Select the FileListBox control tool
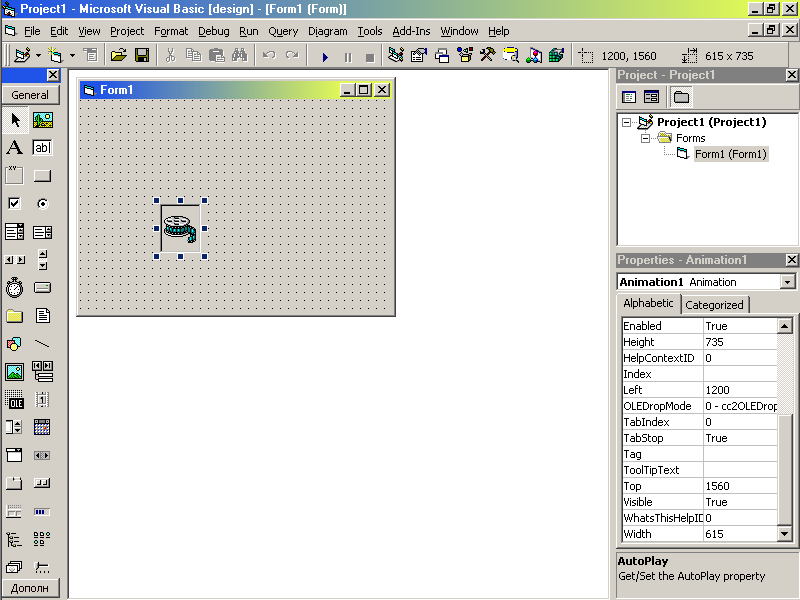This screenshot has height=600, width=800. click(x=43, y=316)
